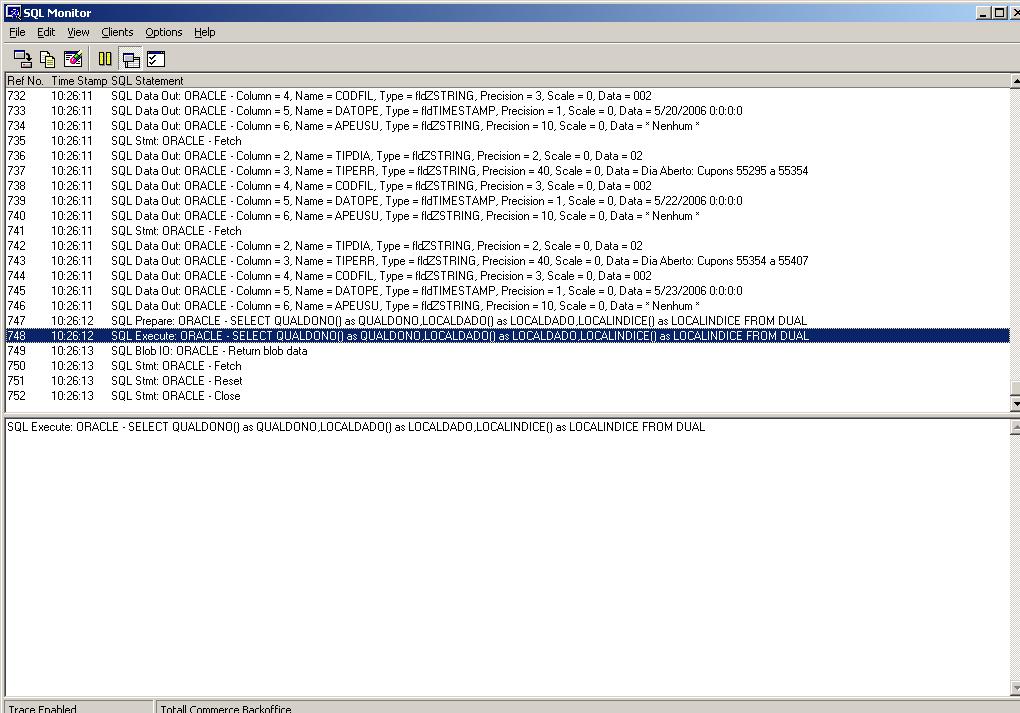This screenshot has height=713, width=1020.
Task: Select row 745 with date 5/23/2006
Action: [x=507, y=290]
